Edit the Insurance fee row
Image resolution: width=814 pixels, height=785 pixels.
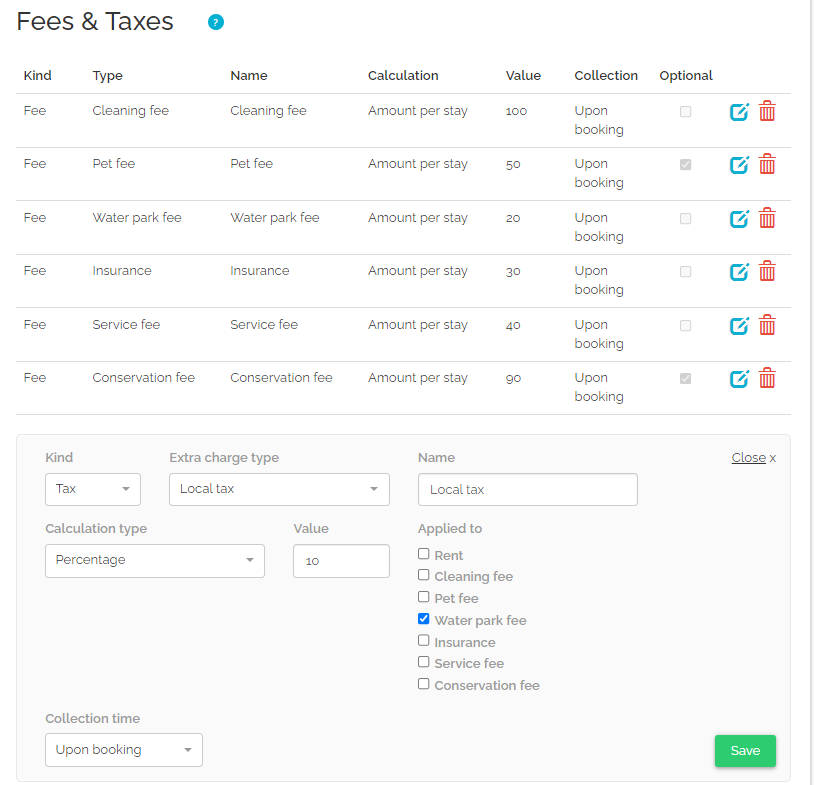739,272
